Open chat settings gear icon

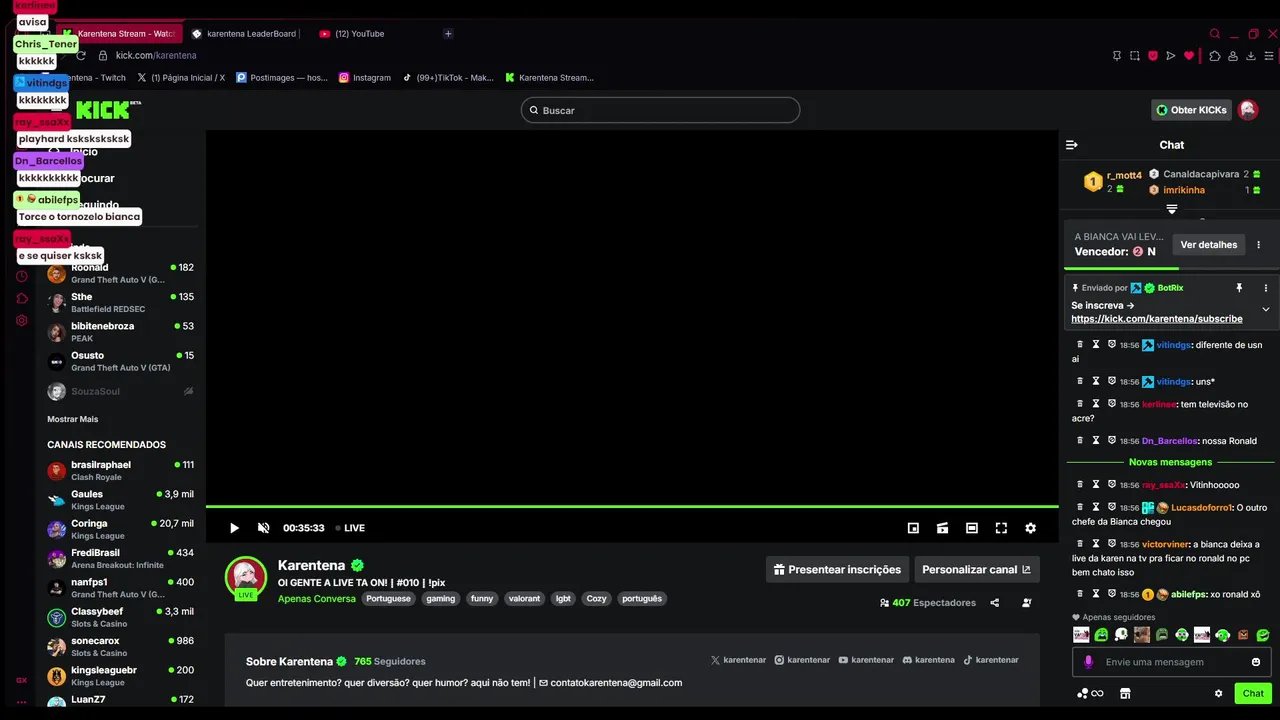pos(1218,693)
